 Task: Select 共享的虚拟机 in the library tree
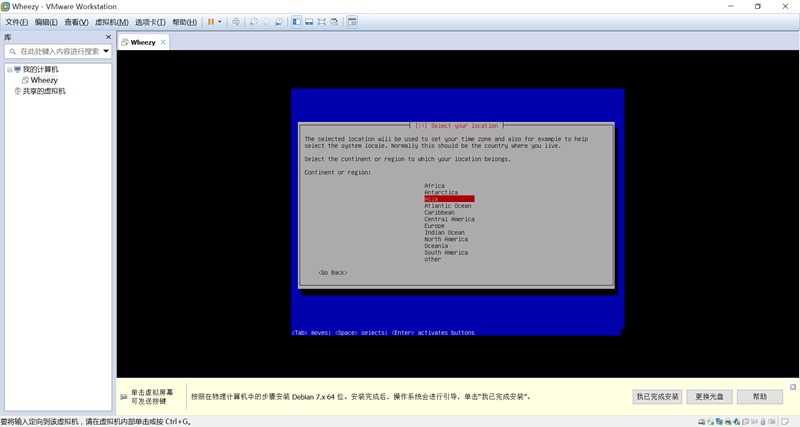44,91
